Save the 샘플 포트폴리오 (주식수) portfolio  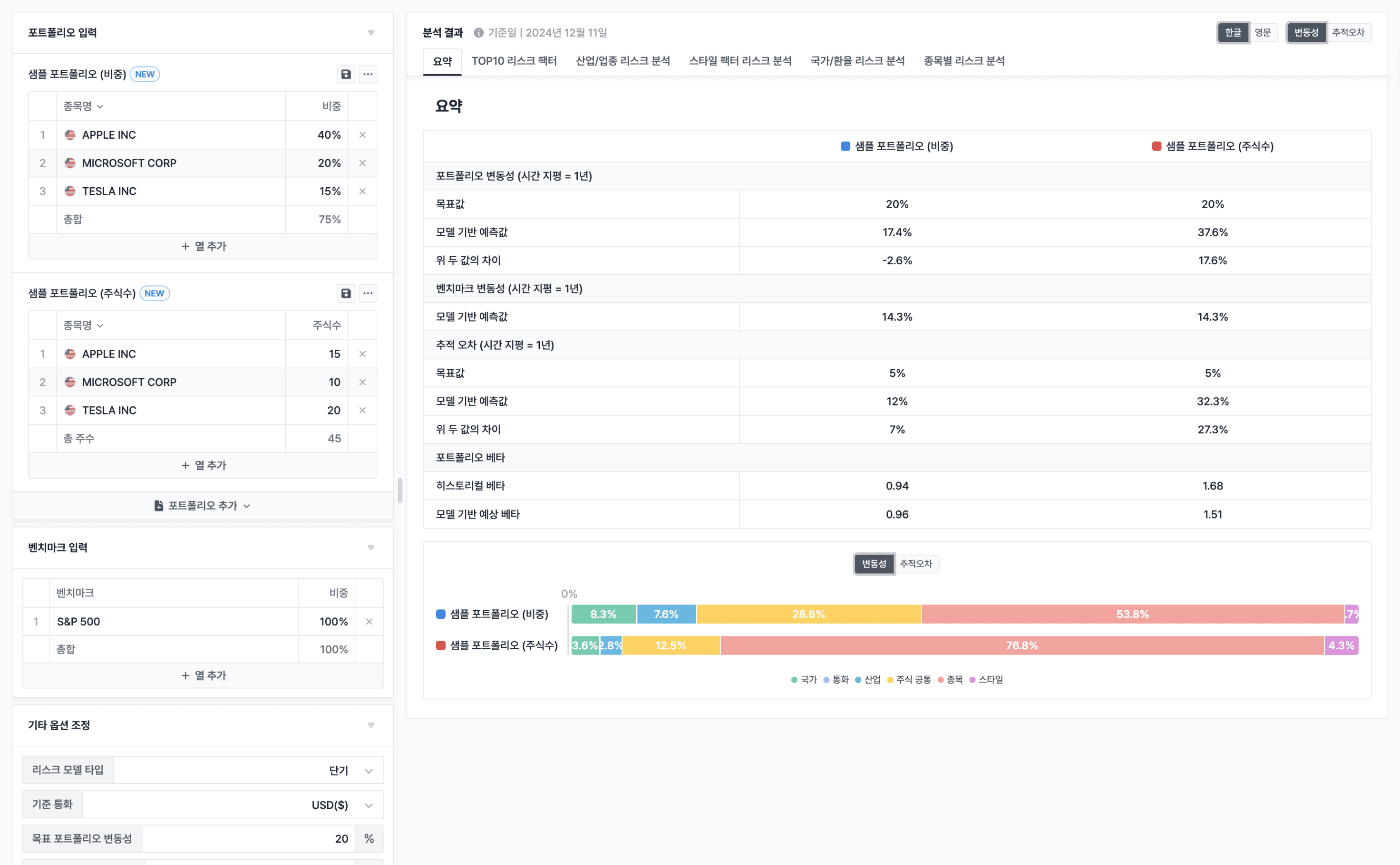click(346, 293)
